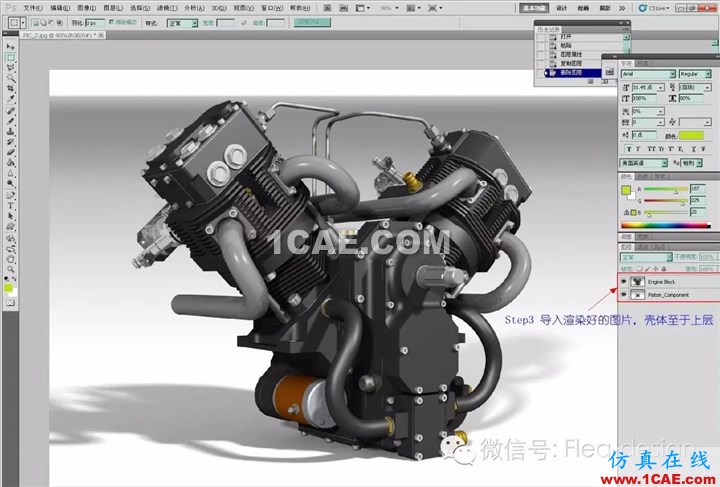The image size is (720, 487).
Task: Click the foreground color swatch in toolbox
Action: pyautogui.click(x=8, y=288)
